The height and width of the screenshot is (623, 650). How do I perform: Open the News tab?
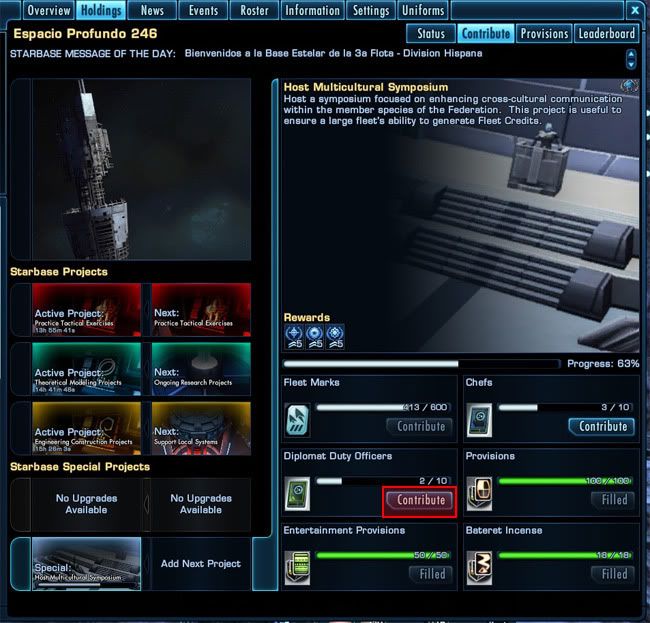click(x=152, y=10)
